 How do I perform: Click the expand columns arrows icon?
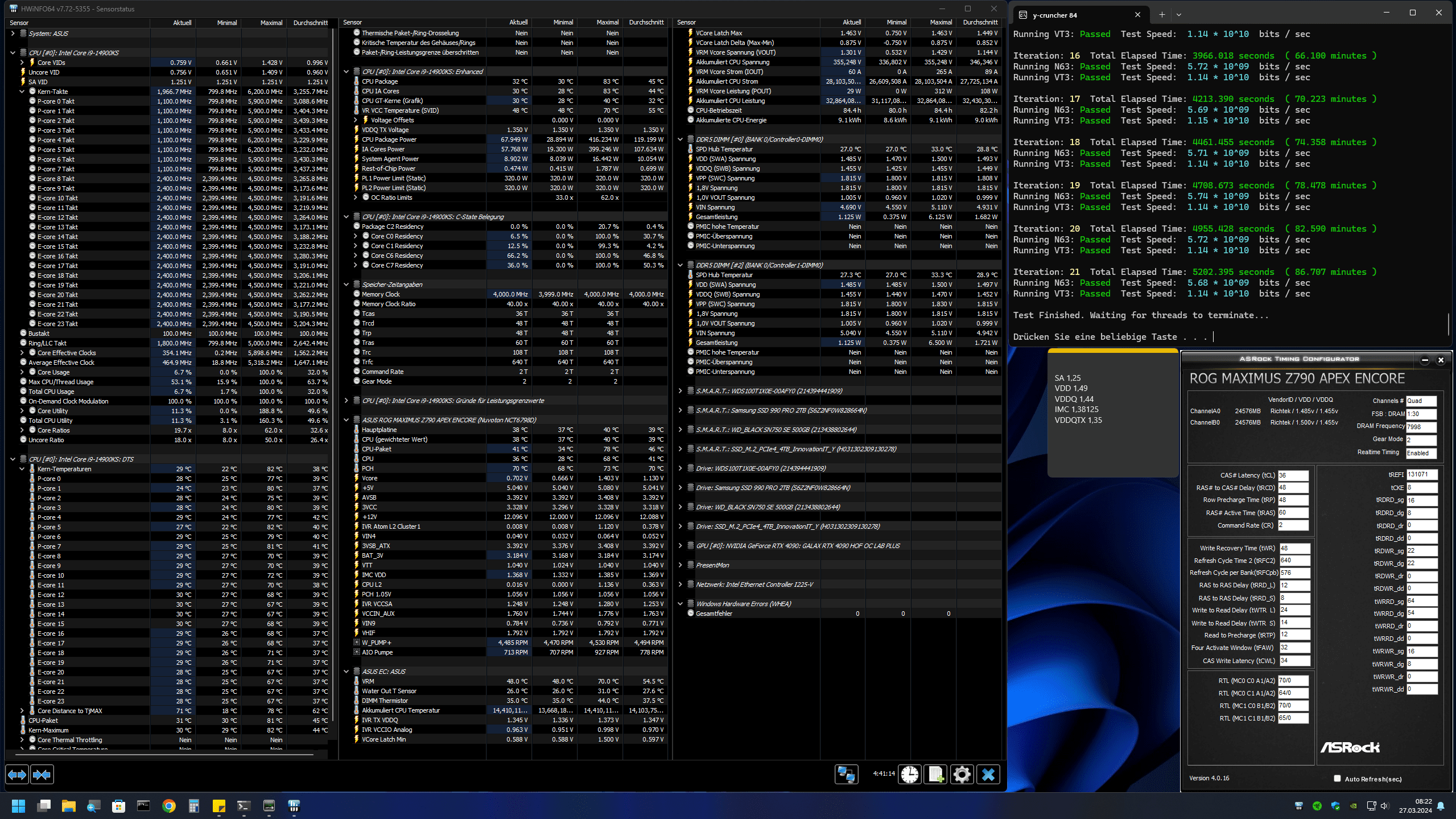coord(17,775)
